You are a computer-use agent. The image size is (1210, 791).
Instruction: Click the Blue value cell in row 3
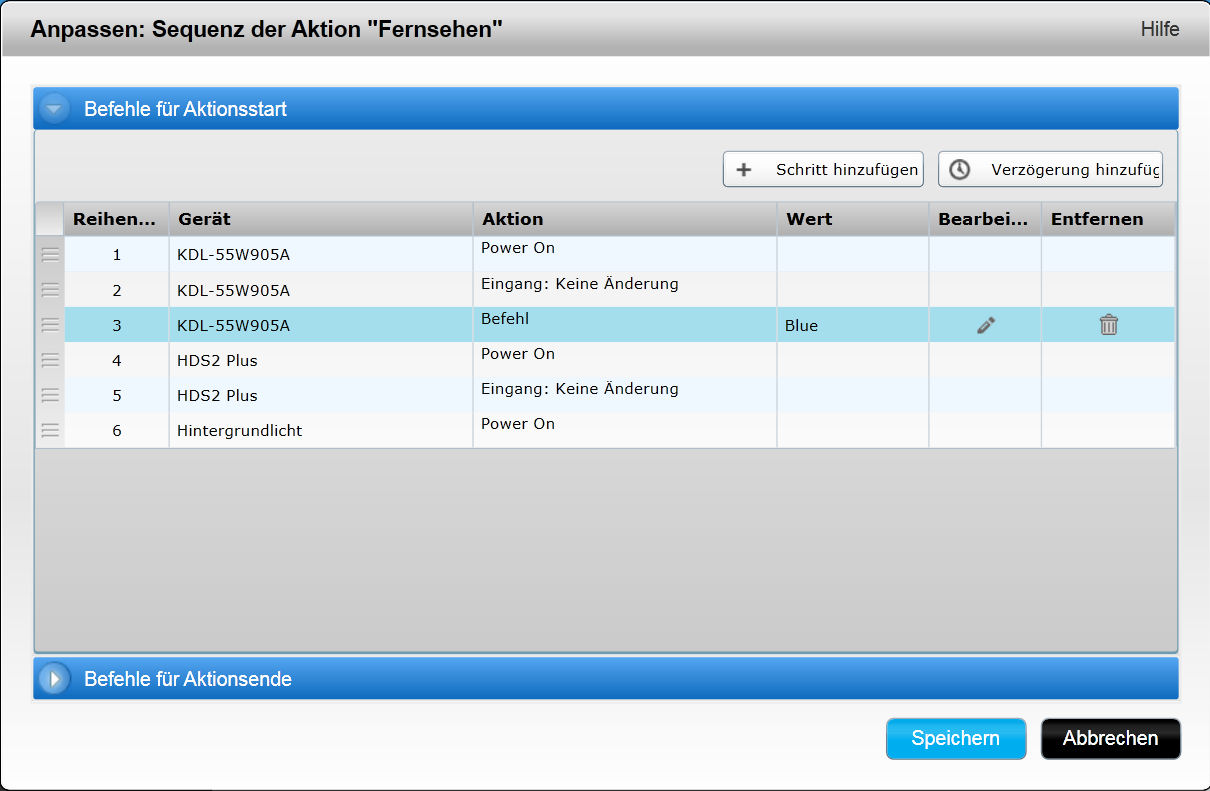tap(852, 326)
